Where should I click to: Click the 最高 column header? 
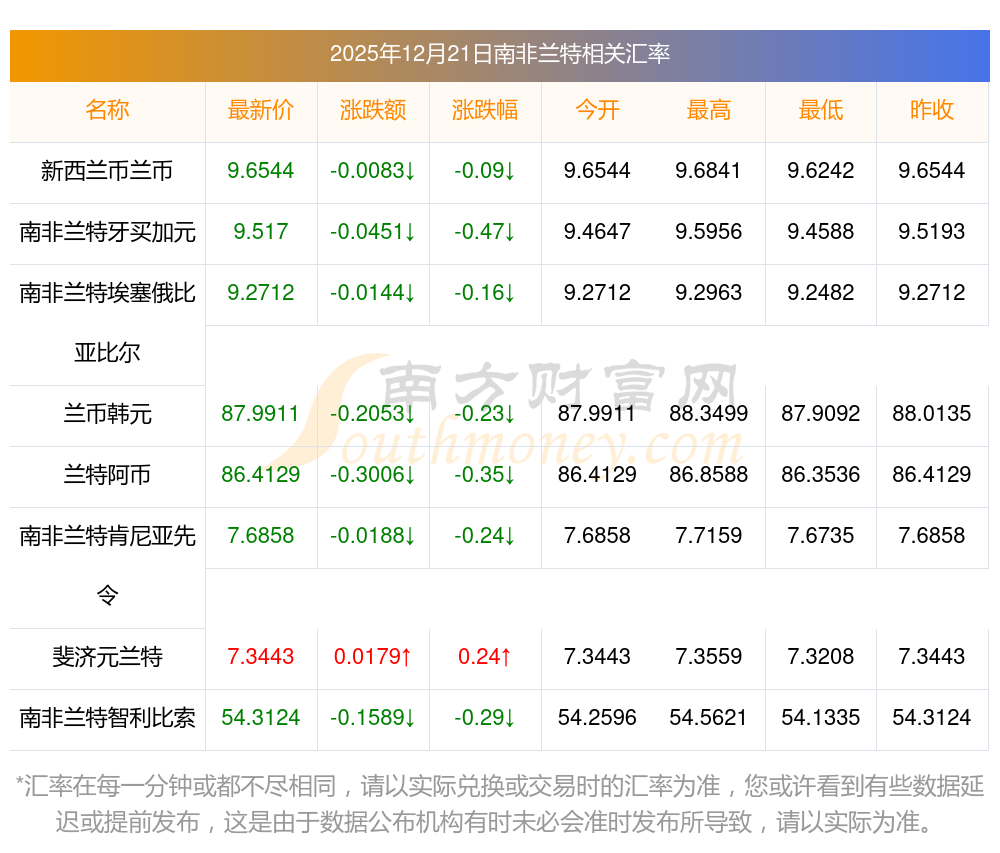coord(709,110)
